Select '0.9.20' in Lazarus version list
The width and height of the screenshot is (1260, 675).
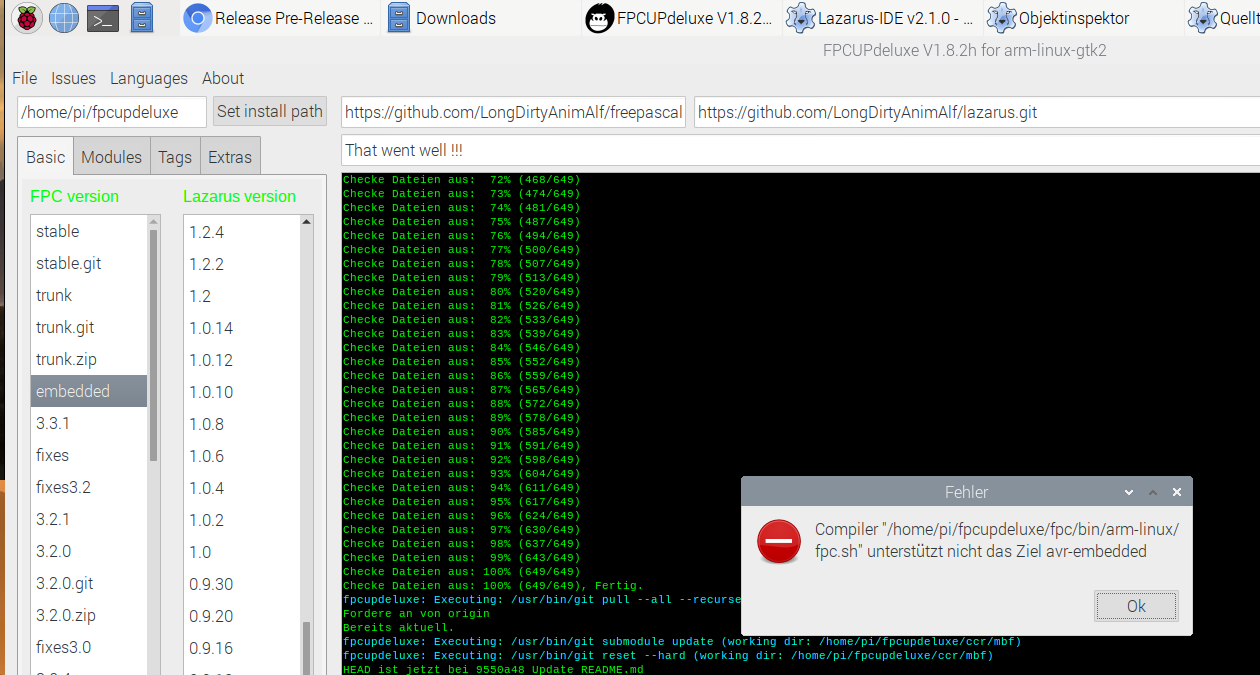242,616
